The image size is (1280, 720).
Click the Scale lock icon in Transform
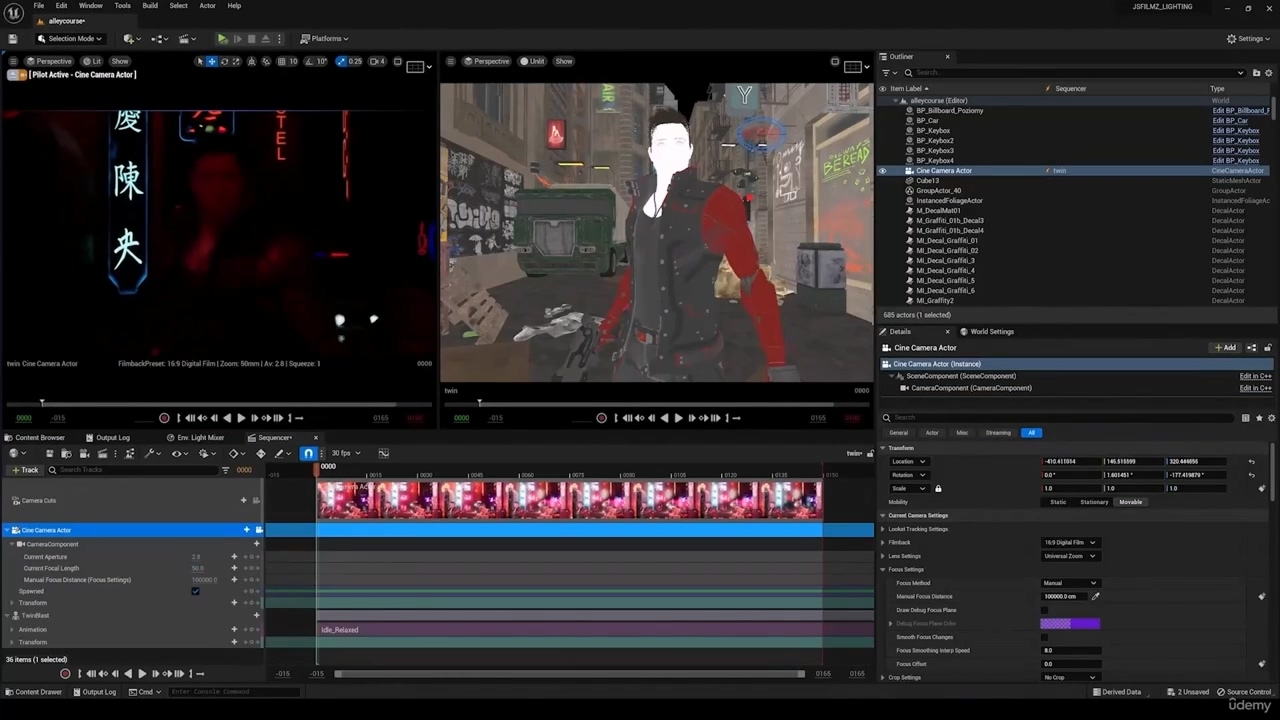click(938, 488)
